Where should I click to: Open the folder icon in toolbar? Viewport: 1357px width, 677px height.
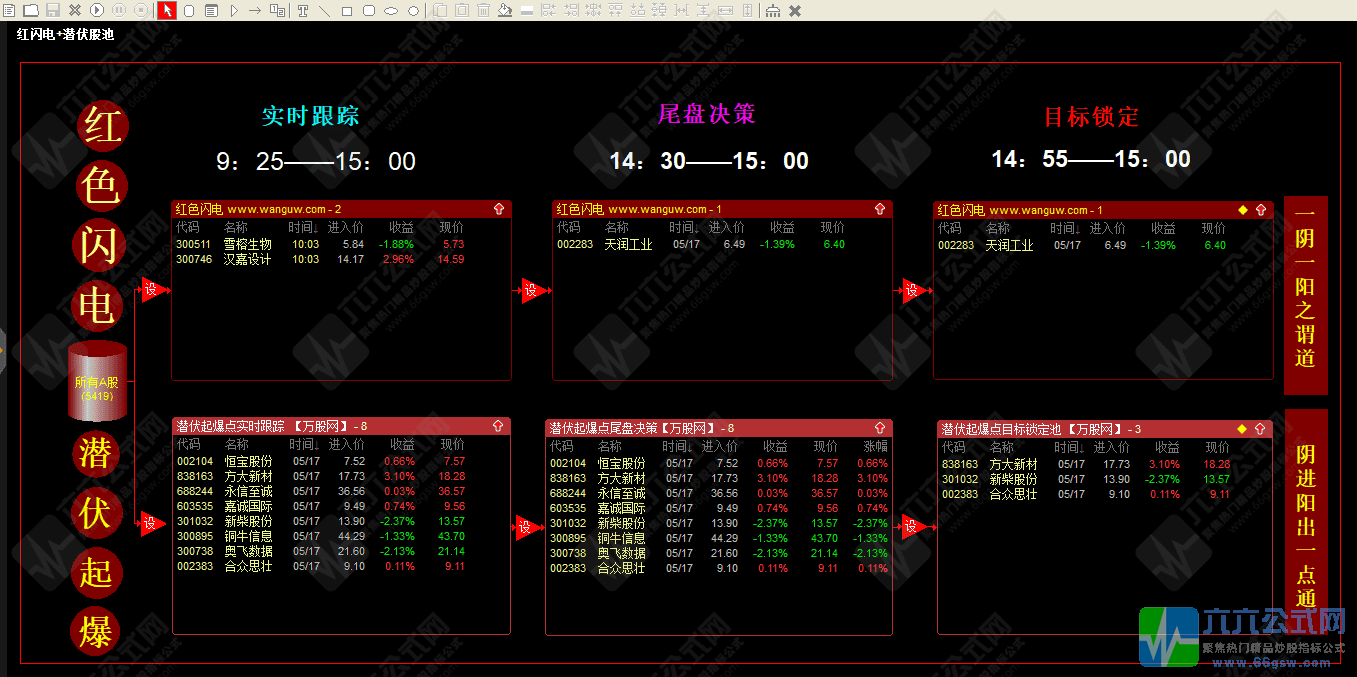pyautogui.click(x=31, y=10)
